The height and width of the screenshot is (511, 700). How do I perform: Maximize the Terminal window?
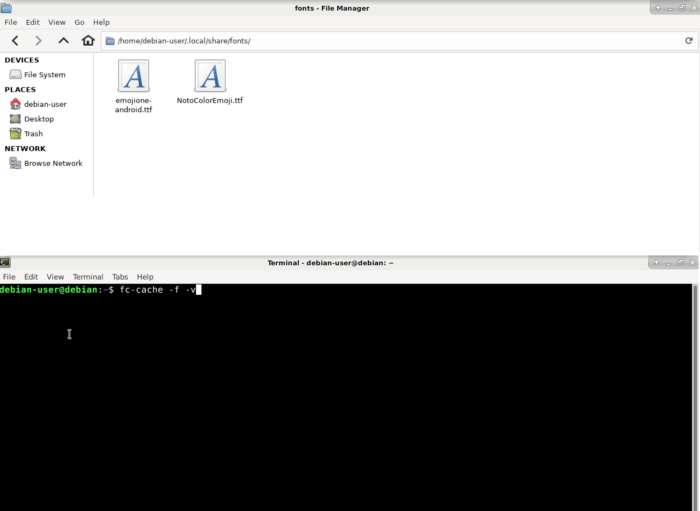coord(680,262)
